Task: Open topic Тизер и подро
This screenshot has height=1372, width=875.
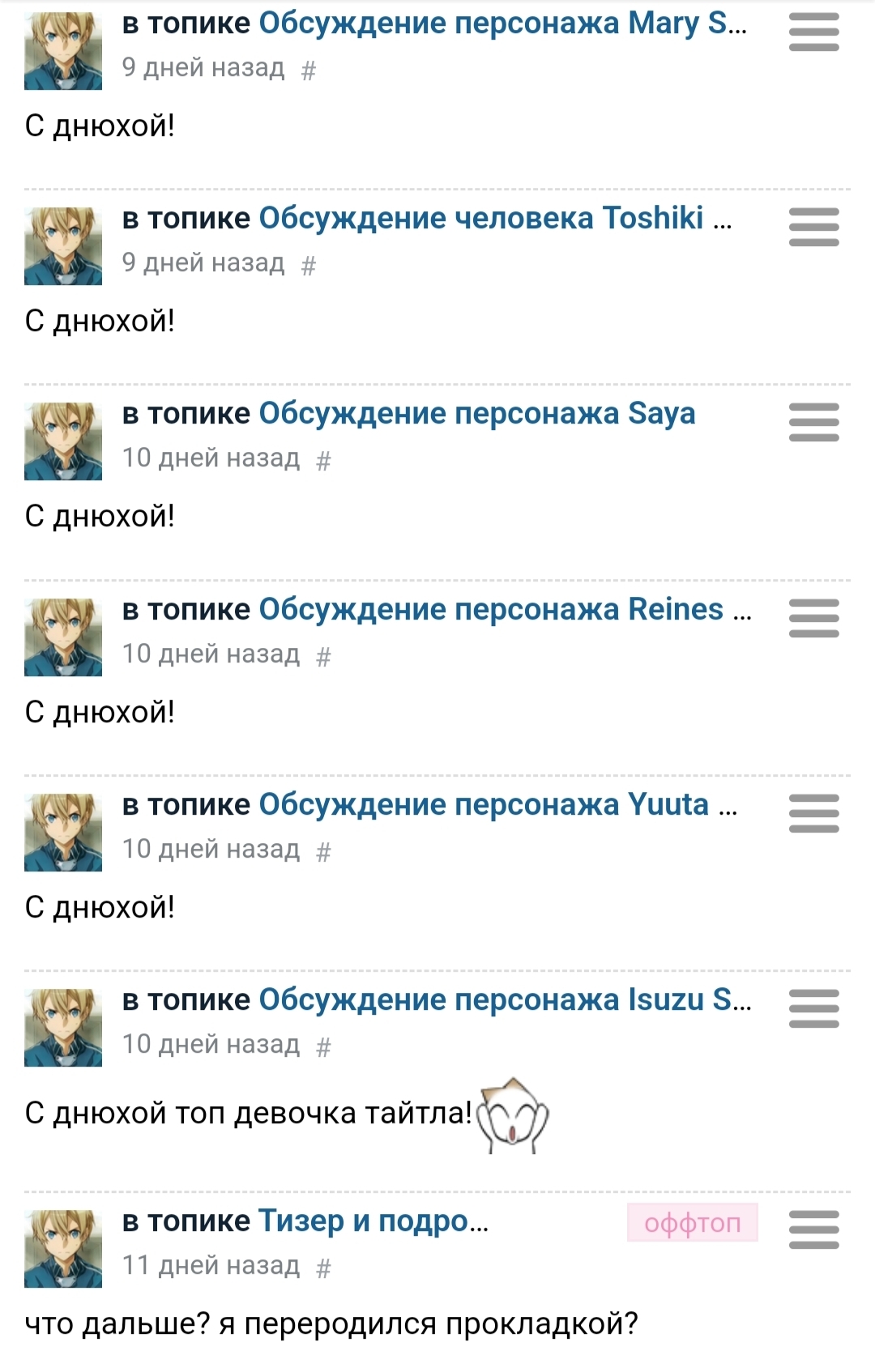Action: pyautogui.click(x=373, y=1221)
